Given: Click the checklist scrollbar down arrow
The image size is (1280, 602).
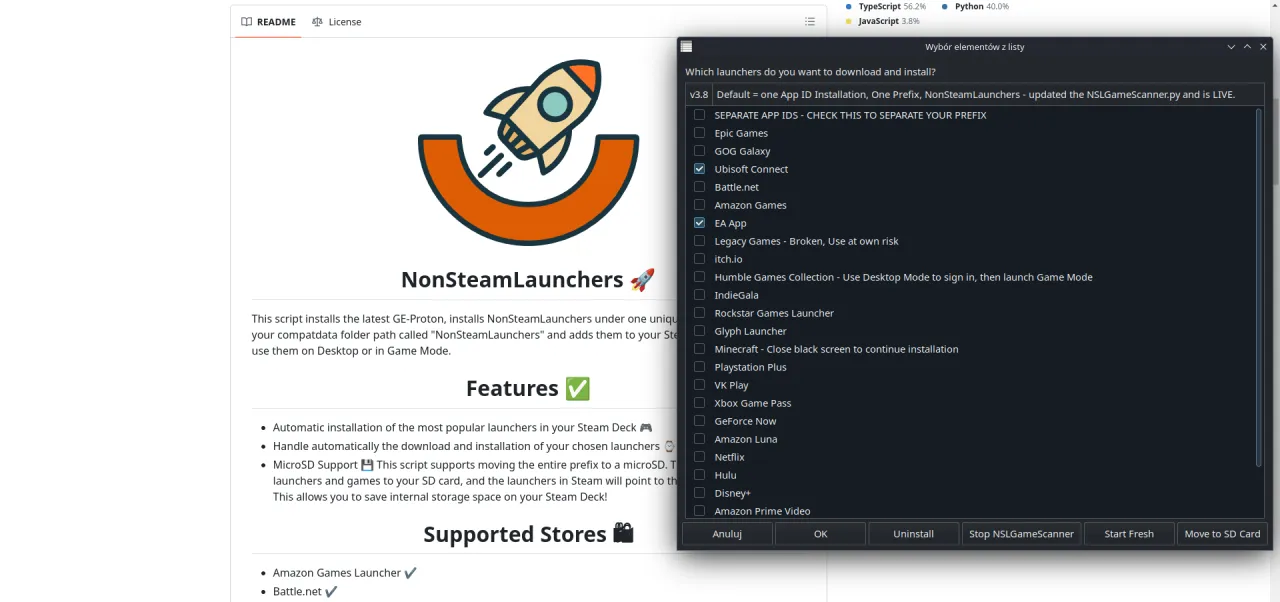Looking at the screenshot, I should tap(1258, 511).
